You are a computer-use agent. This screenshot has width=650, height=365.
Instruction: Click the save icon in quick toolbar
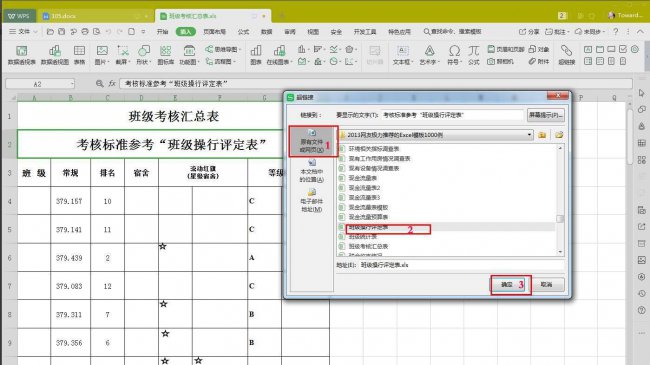pos(61,32)
